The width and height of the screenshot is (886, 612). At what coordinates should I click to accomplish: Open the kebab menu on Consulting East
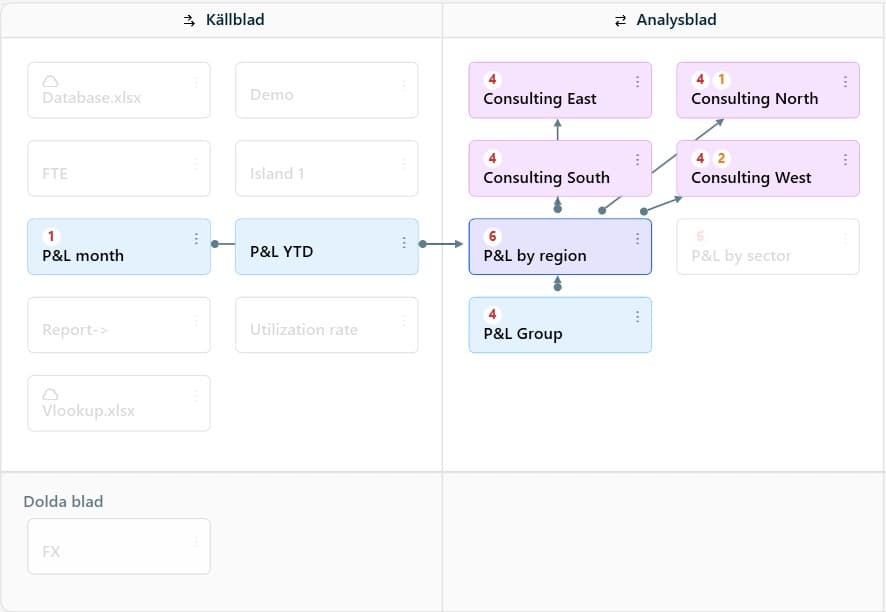(x=638, y=82)
